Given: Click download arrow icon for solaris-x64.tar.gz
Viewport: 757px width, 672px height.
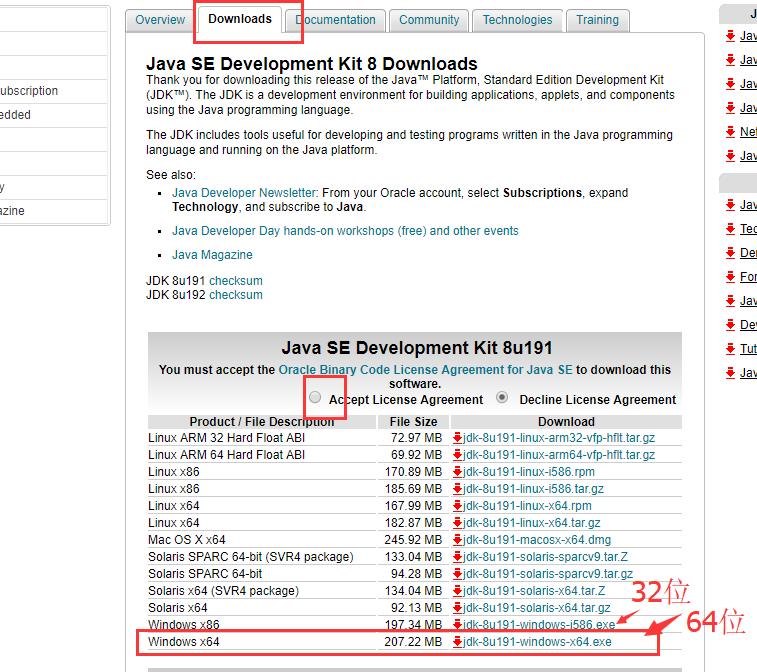Looking at the screenshot, I should (457, 608).
